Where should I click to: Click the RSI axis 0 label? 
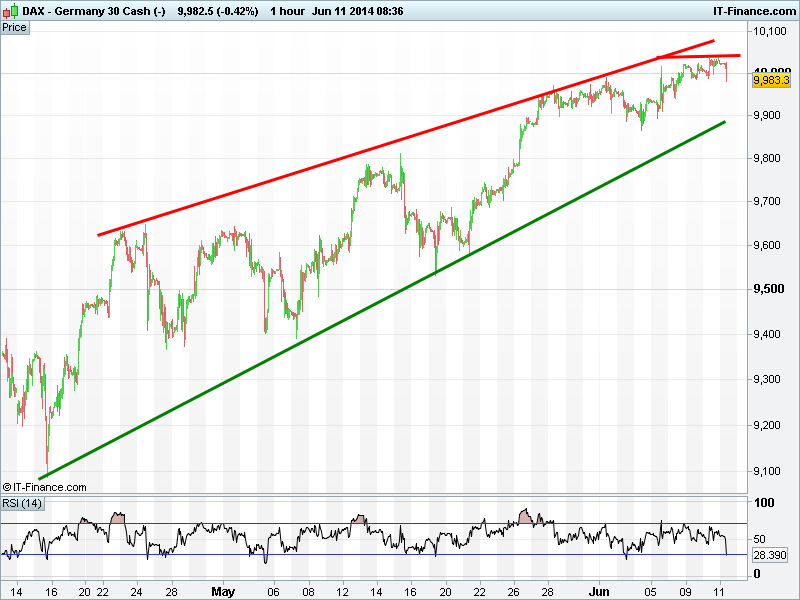pyautogui.click(x=757, y=573)
